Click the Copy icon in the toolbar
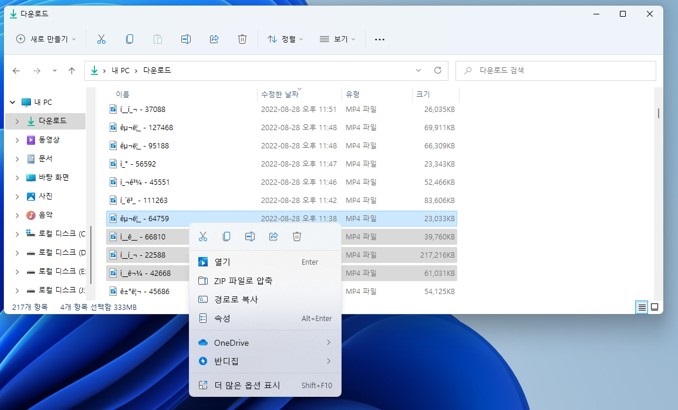Image resolution: width=678 pixels, height=410 pixels. pos(129,39)
